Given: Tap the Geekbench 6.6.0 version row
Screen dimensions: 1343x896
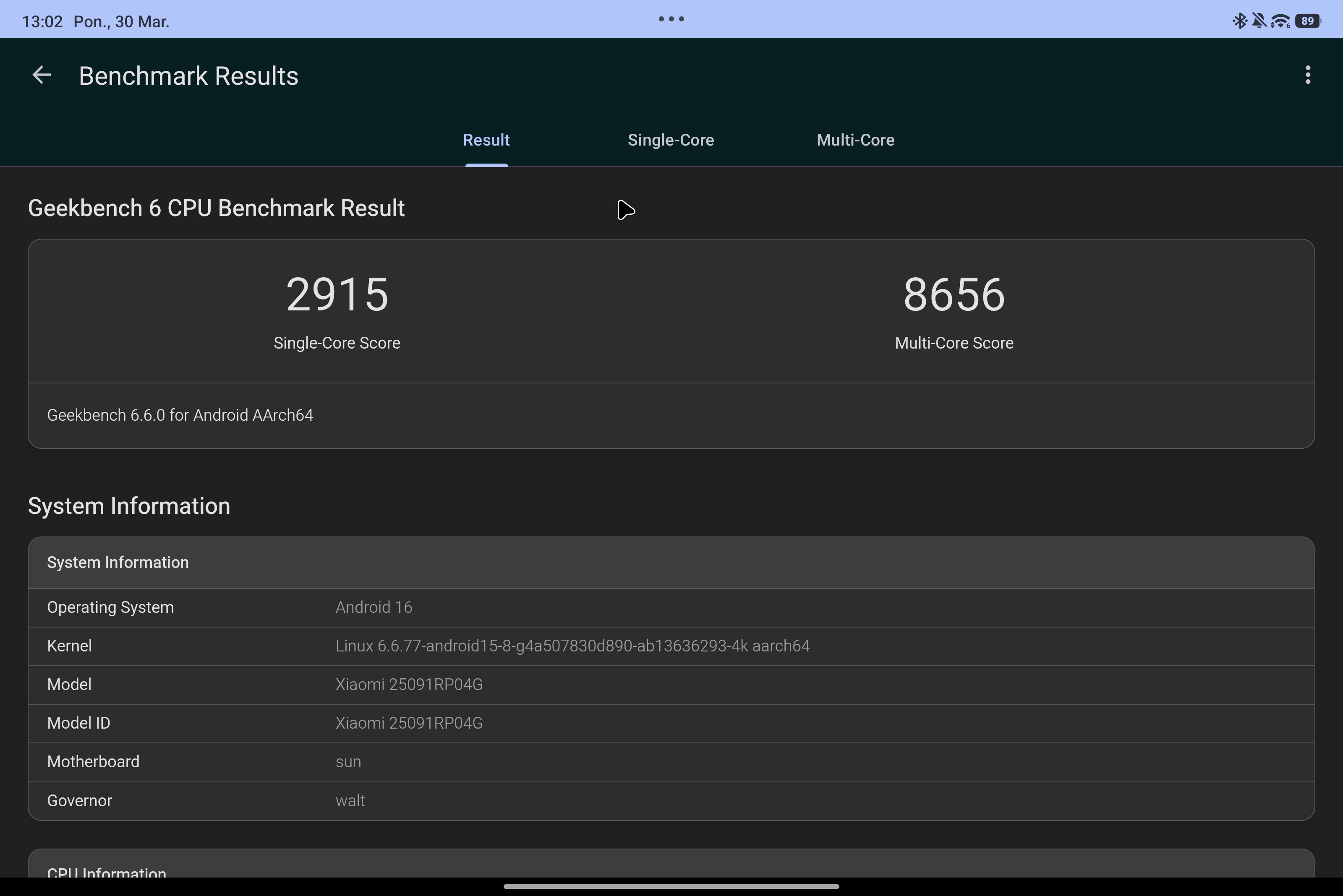Looking at the screenshot, I should tap(180, 415).
